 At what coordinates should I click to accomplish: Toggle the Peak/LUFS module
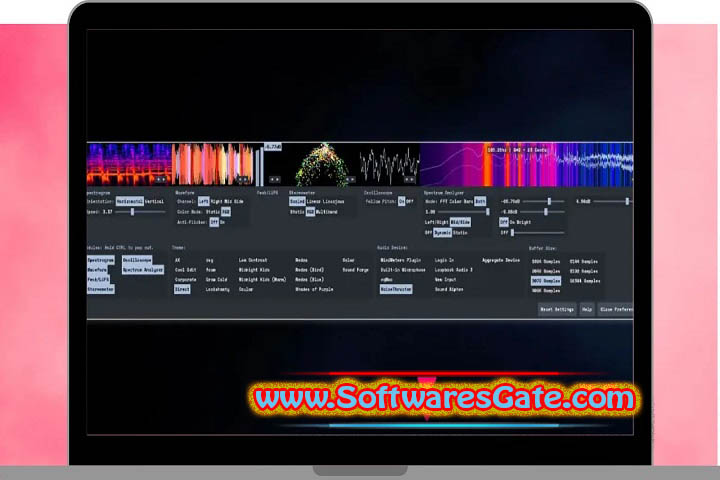pos(98,280)
